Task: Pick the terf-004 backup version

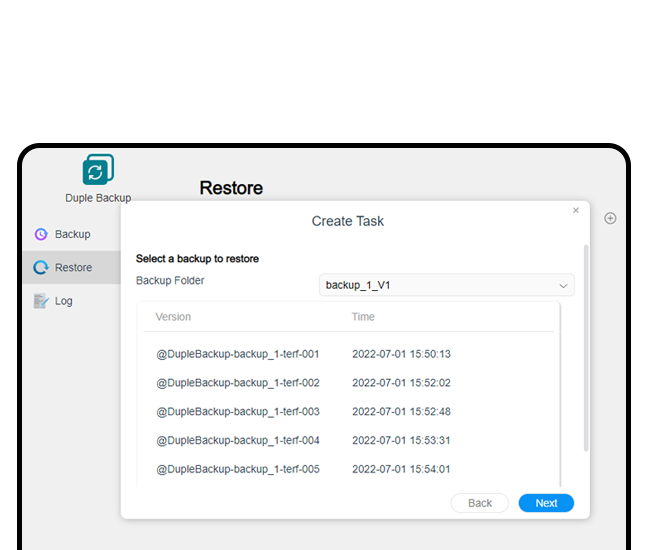Action: click(238, 441)
